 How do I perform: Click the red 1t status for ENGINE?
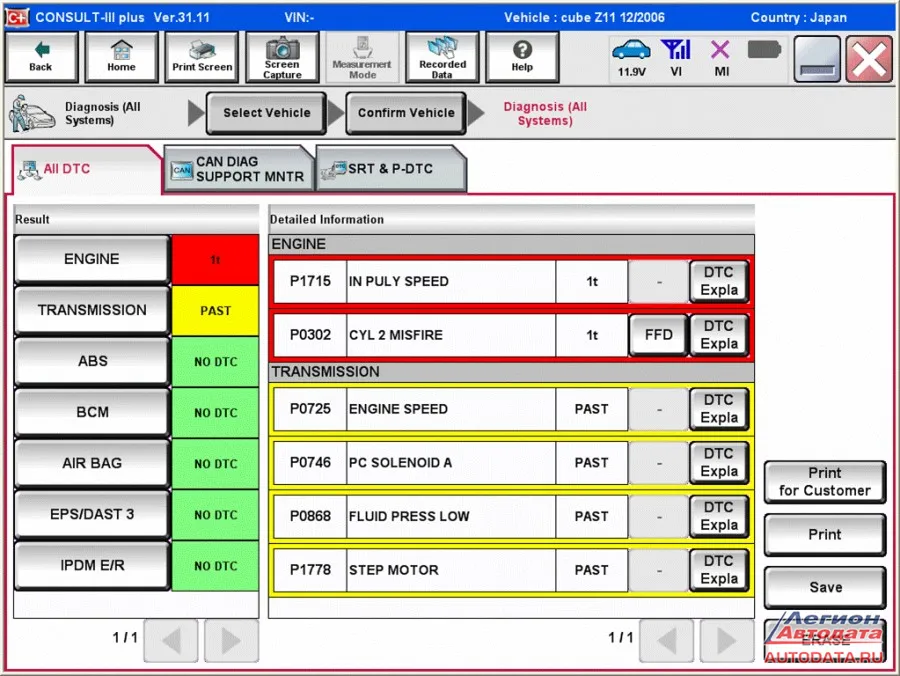click(x=215, y=259)
